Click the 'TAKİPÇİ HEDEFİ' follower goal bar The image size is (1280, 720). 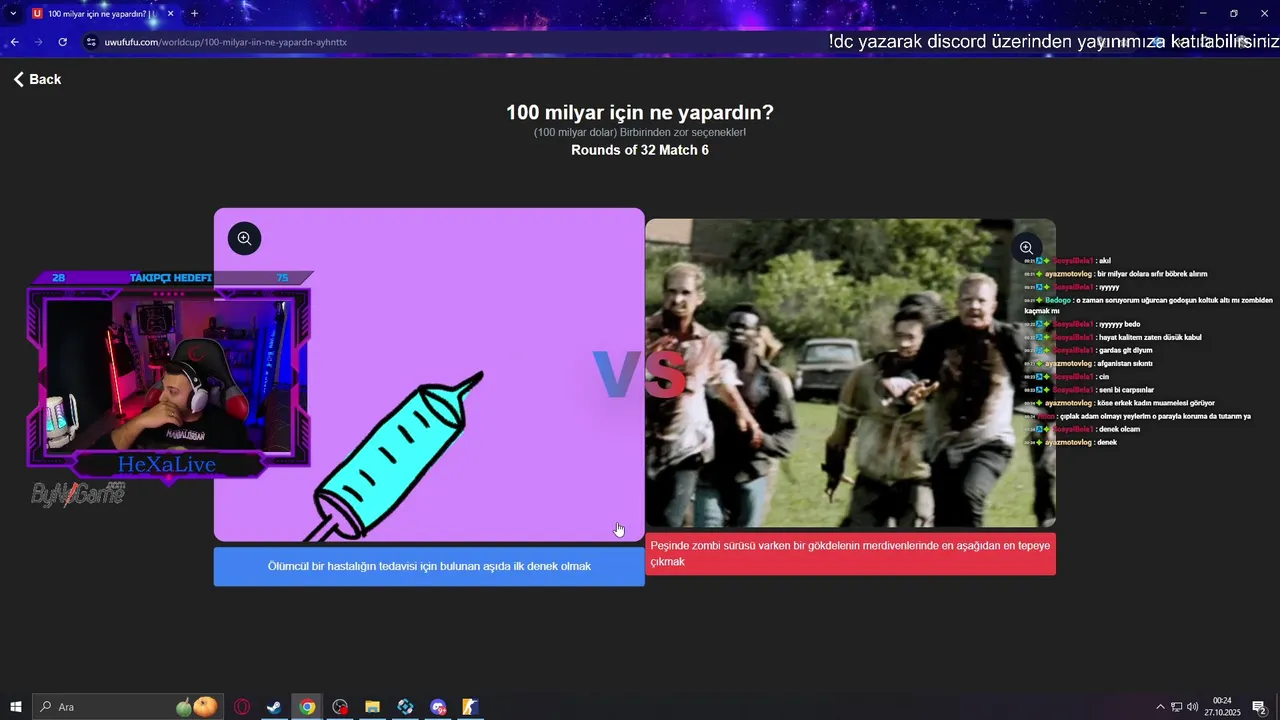(x=170, y=278)
